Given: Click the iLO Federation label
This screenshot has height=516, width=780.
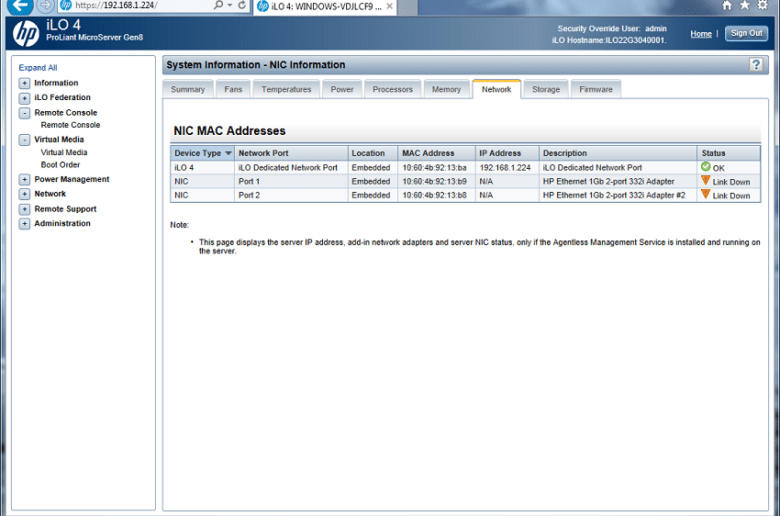Looking at the screenshot, I should (x=62, y=98).
